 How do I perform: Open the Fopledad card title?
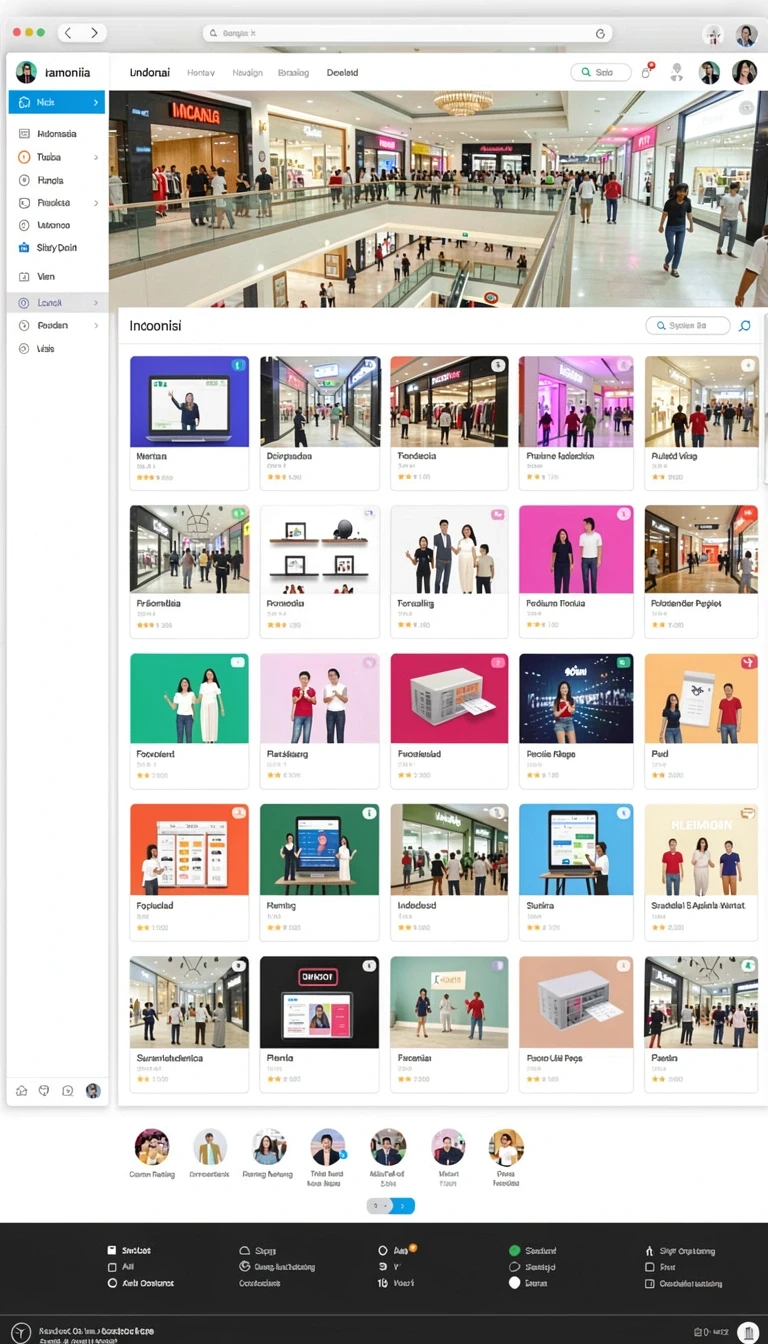coord(155,905)
